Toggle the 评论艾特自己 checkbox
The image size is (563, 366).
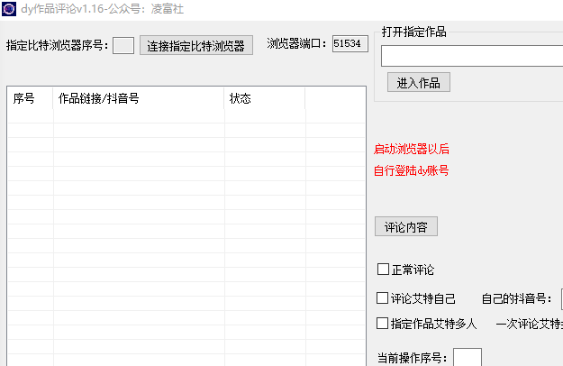[382, 298]
